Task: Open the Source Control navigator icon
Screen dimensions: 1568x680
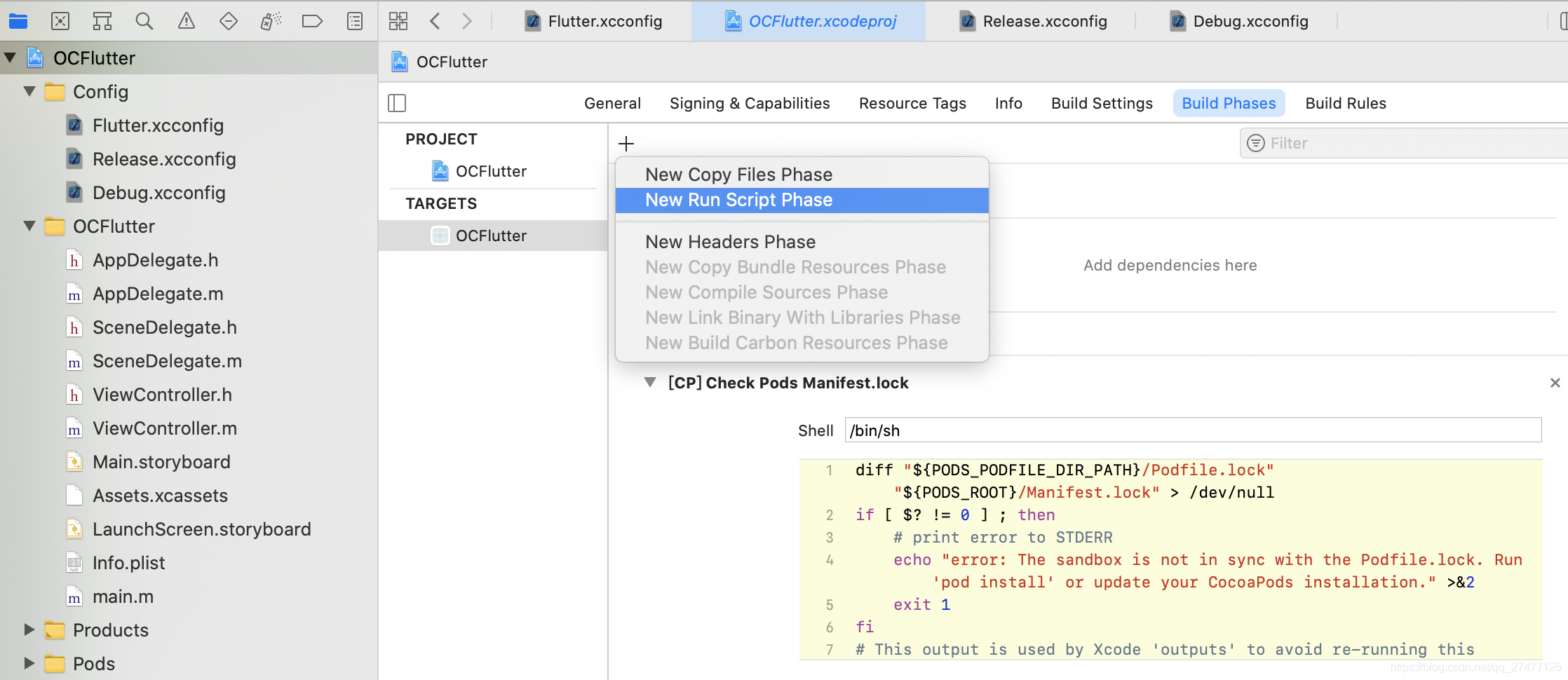Action: (60, 21)
